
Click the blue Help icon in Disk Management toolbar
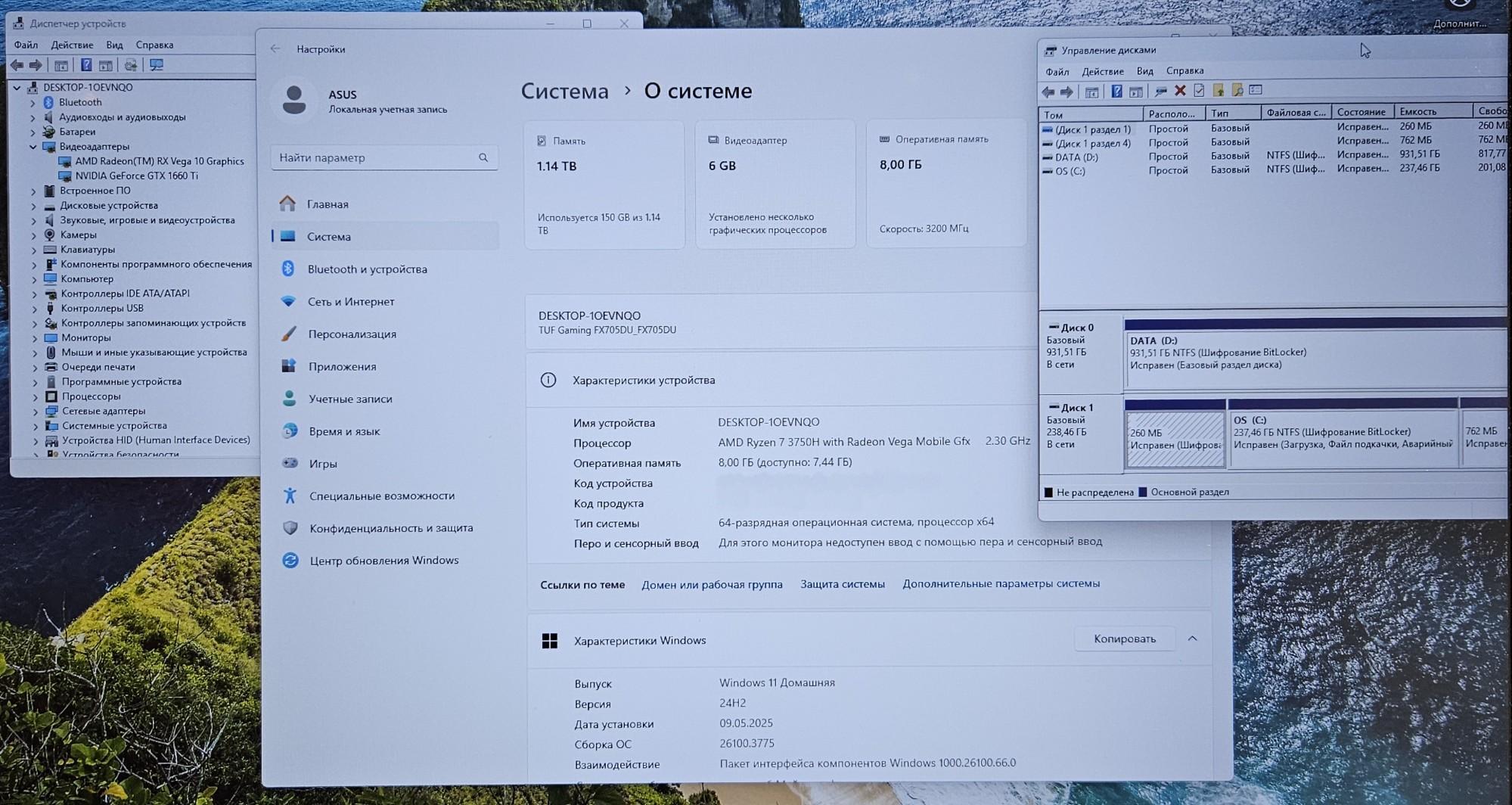tap(1116, 92)
